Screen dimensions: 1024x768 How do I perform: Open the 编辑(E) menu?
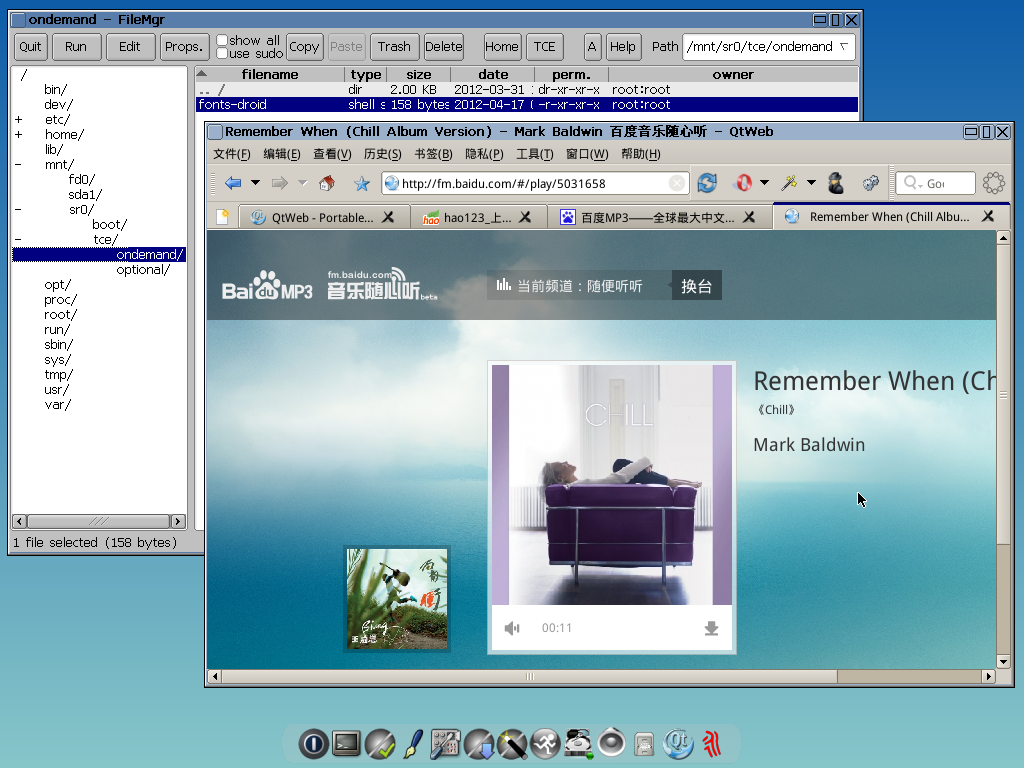(x=281, y=154)
